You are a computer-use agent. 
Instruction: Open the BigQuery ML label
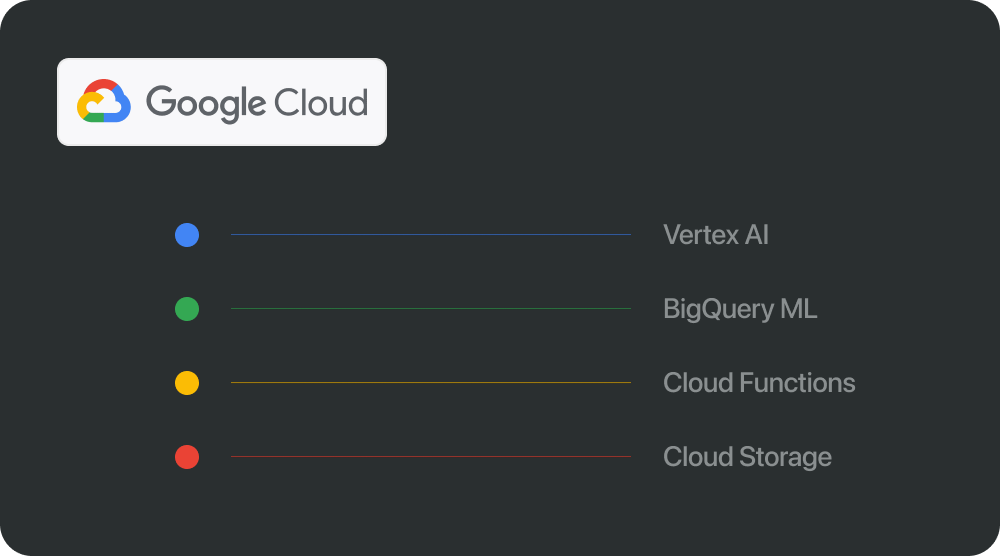click(x=740, y=309)
